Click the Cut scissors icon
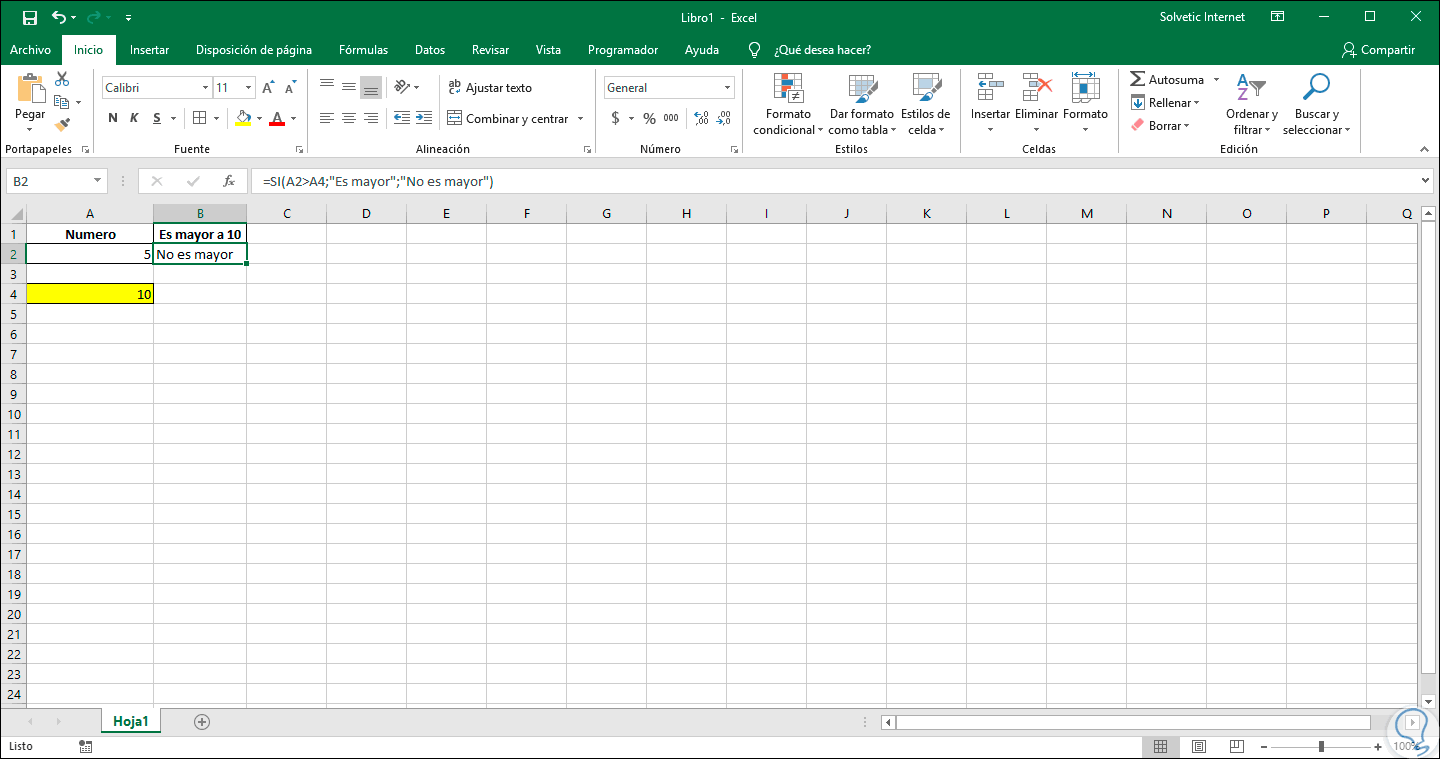The image size is (1440, 759). pos(62,79)
